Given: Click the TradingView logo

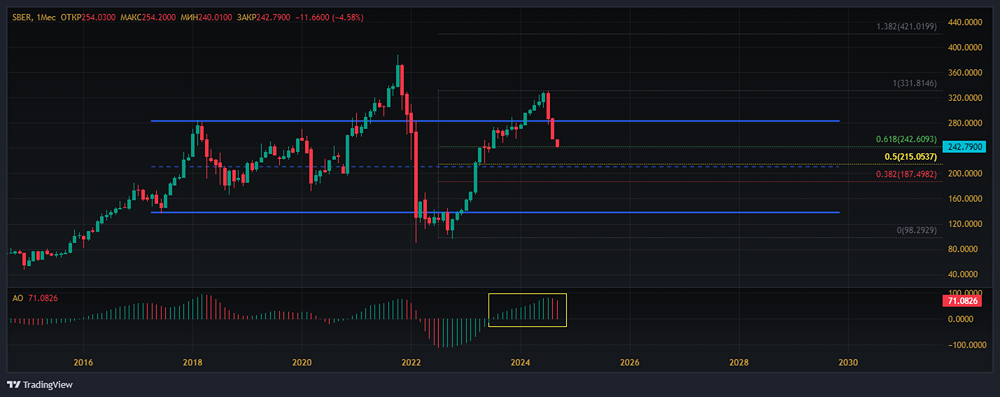Looking at the screenshot, I should 40,385.
